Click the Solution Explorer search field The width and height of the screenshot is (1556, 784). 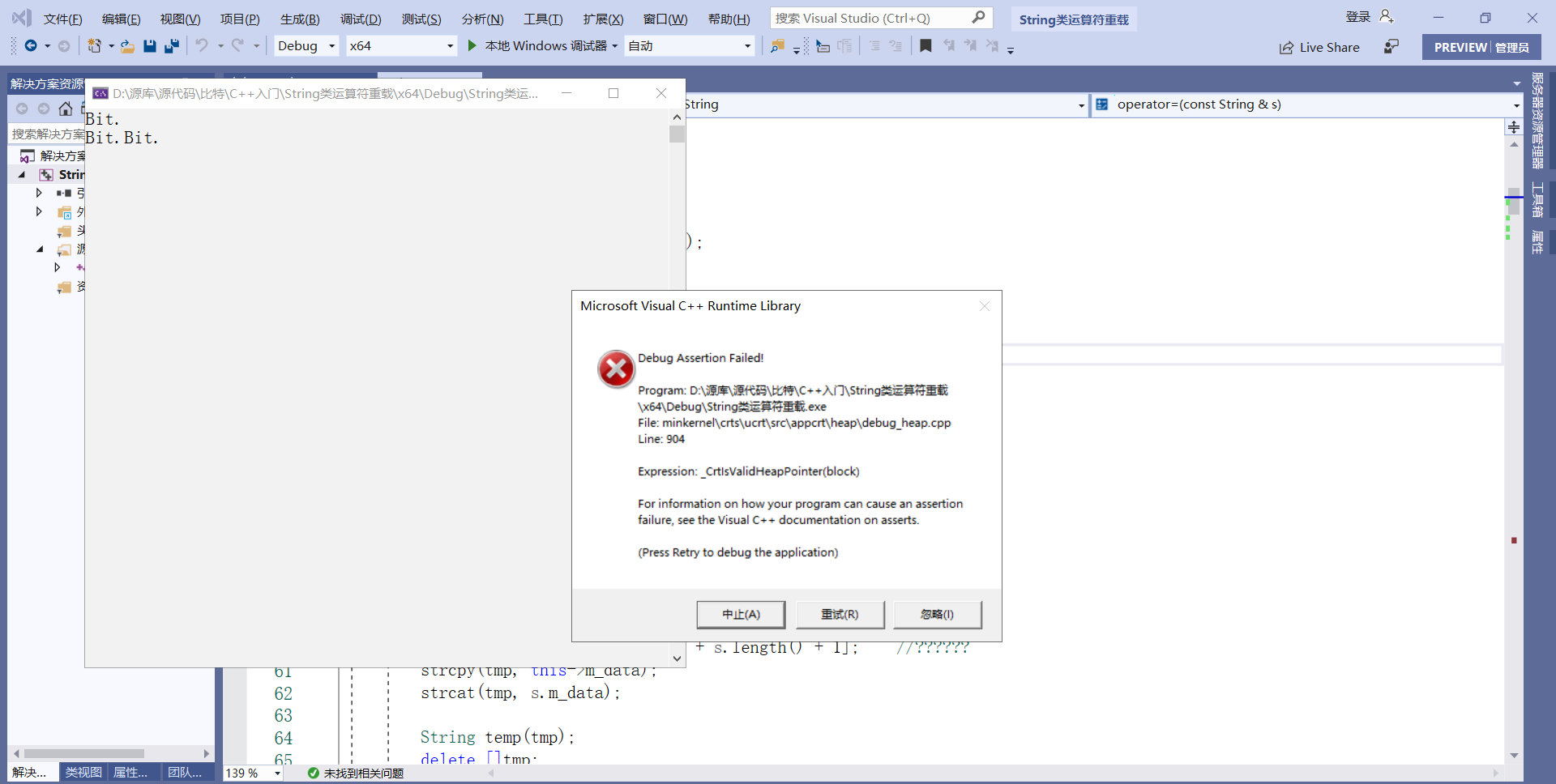coord(47,134)
